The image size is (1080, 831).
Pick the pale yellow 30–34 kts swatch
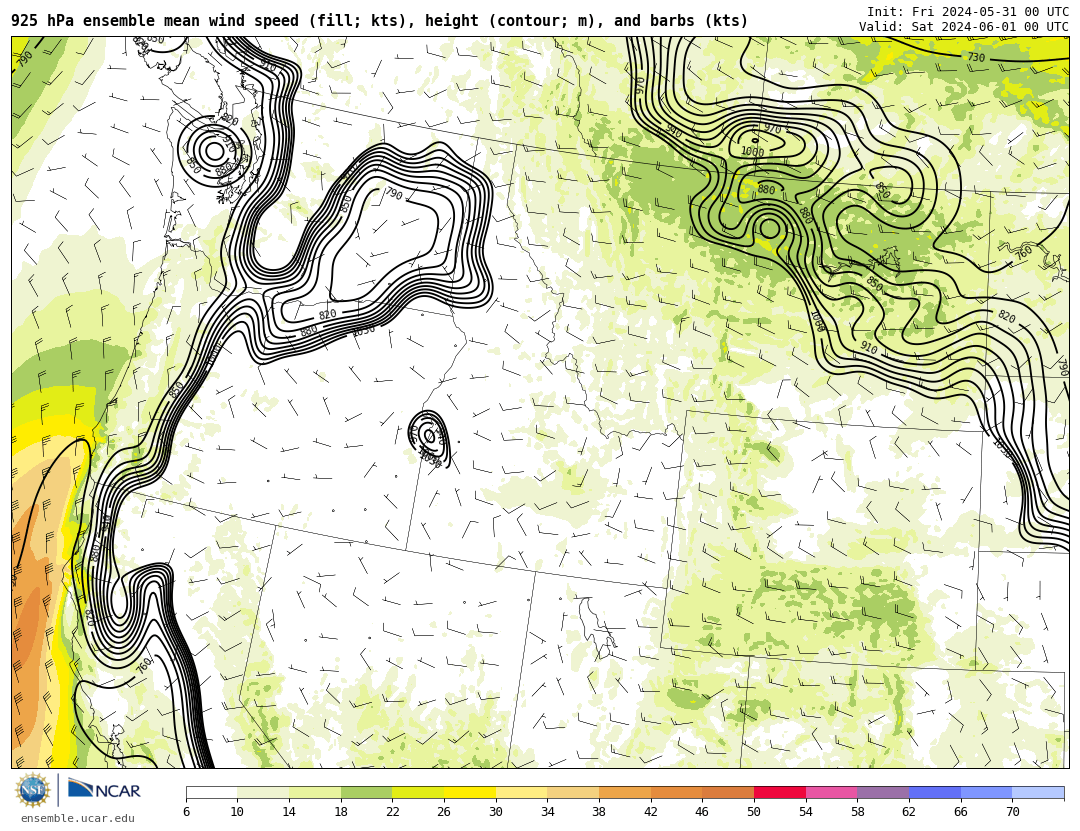(x=521, y=792)
